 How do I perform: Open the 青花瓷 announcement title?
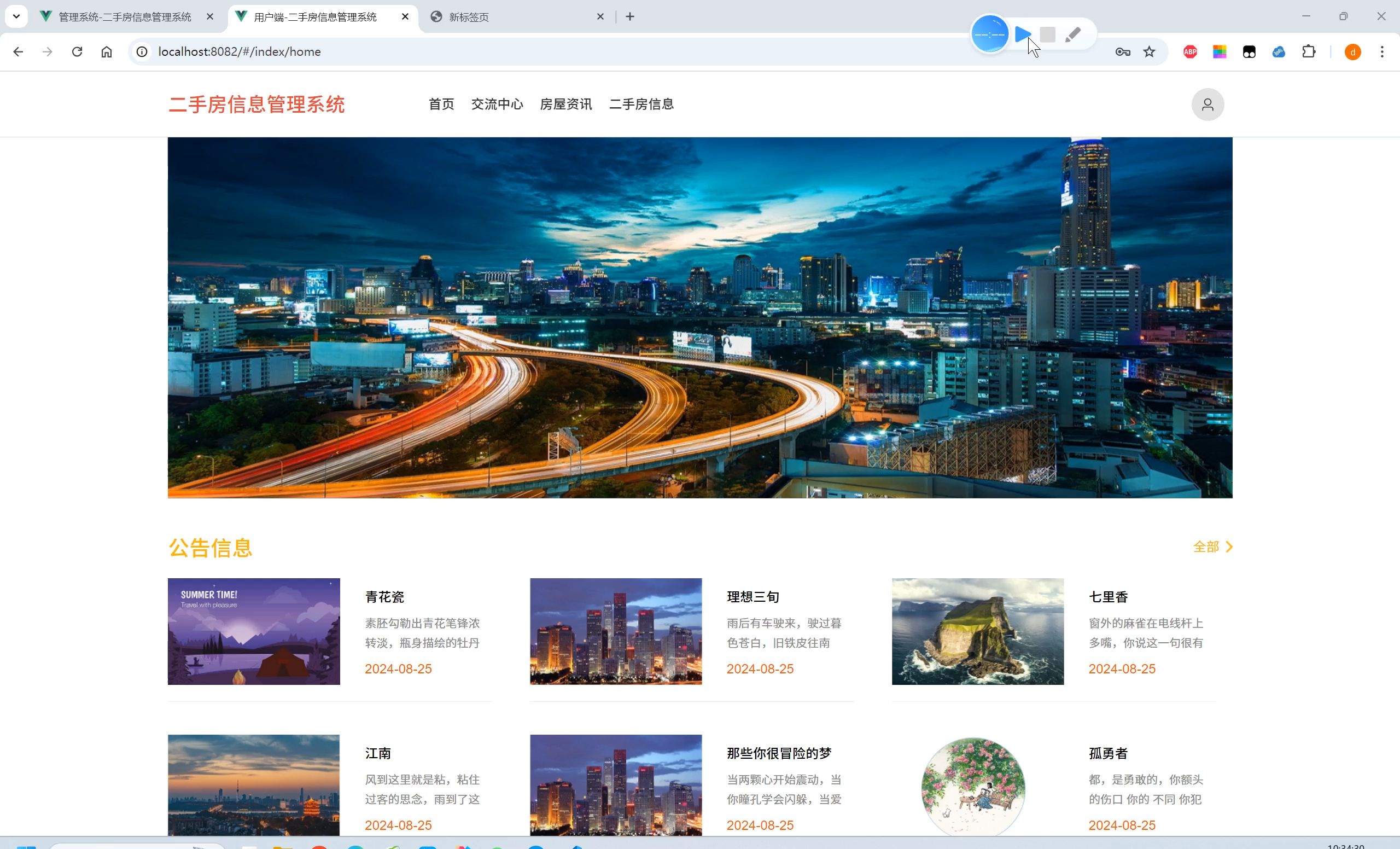tap(384, 597)
